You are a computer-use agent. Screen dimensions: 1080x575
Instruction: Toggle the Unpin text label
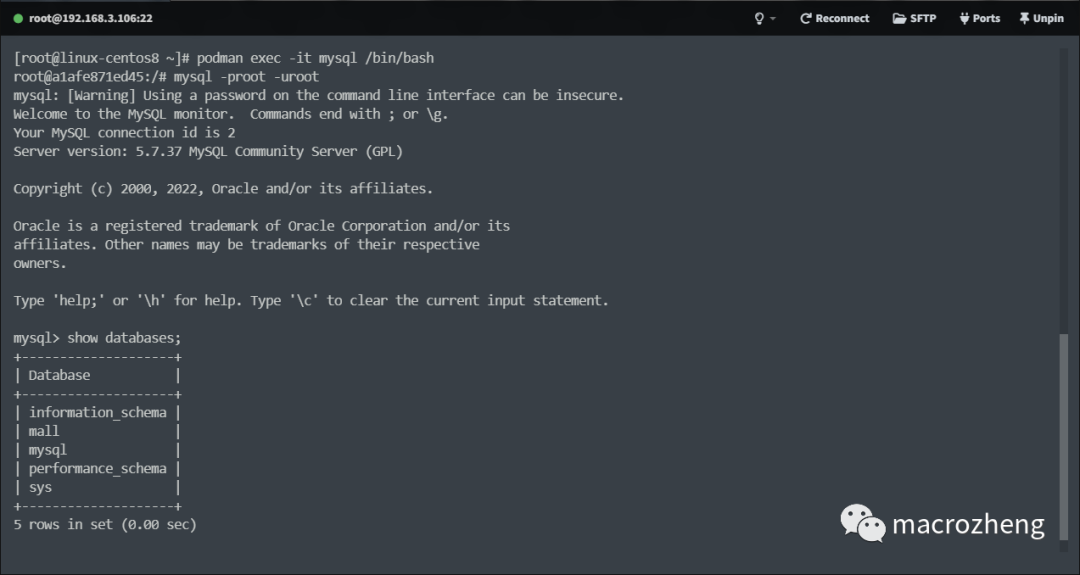pos(1049,18)
